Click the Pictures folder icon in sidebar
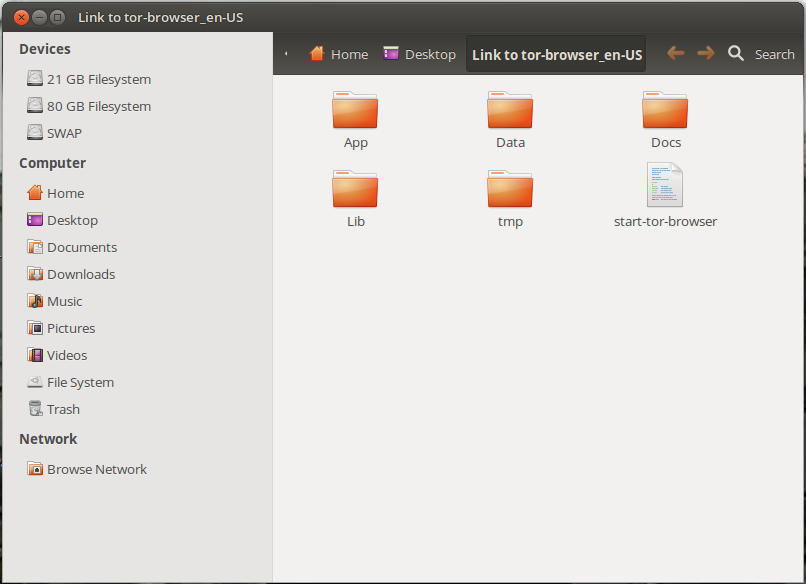The image size is (806, 584). [34, 327]
